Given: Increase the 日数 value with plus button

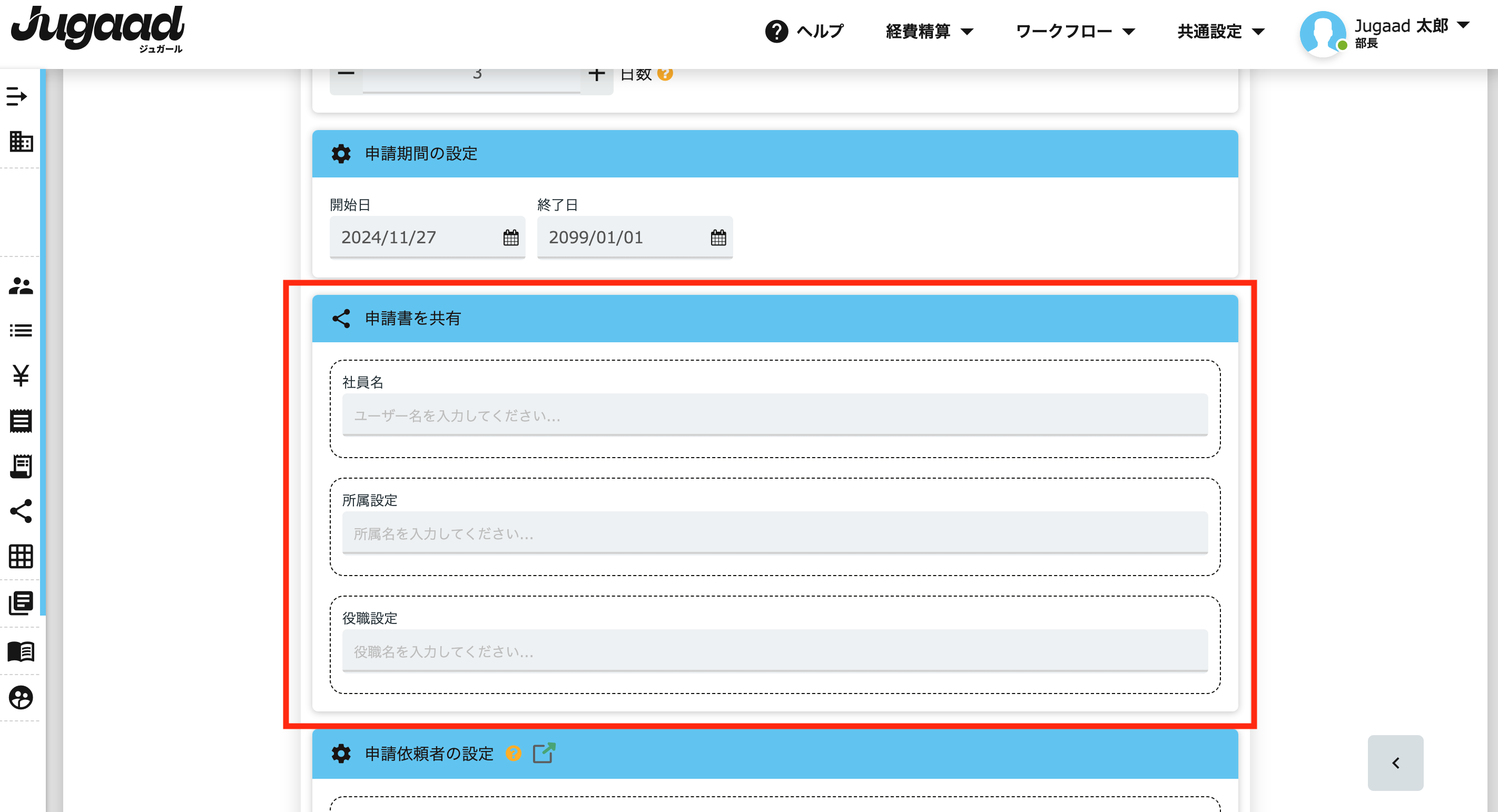Looking at the screenshot, I should pos(597,74).
